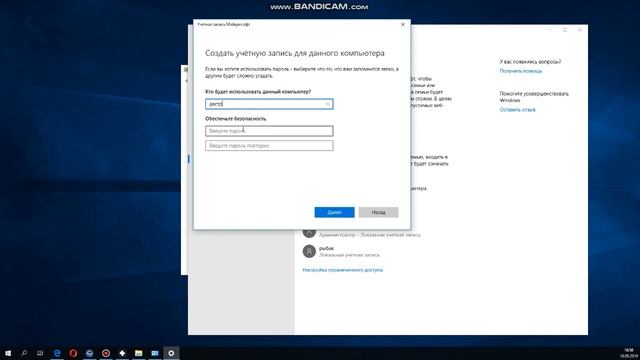Open the Windows Start menu
This screenshot has height=360, width=640.
(8, 353)
